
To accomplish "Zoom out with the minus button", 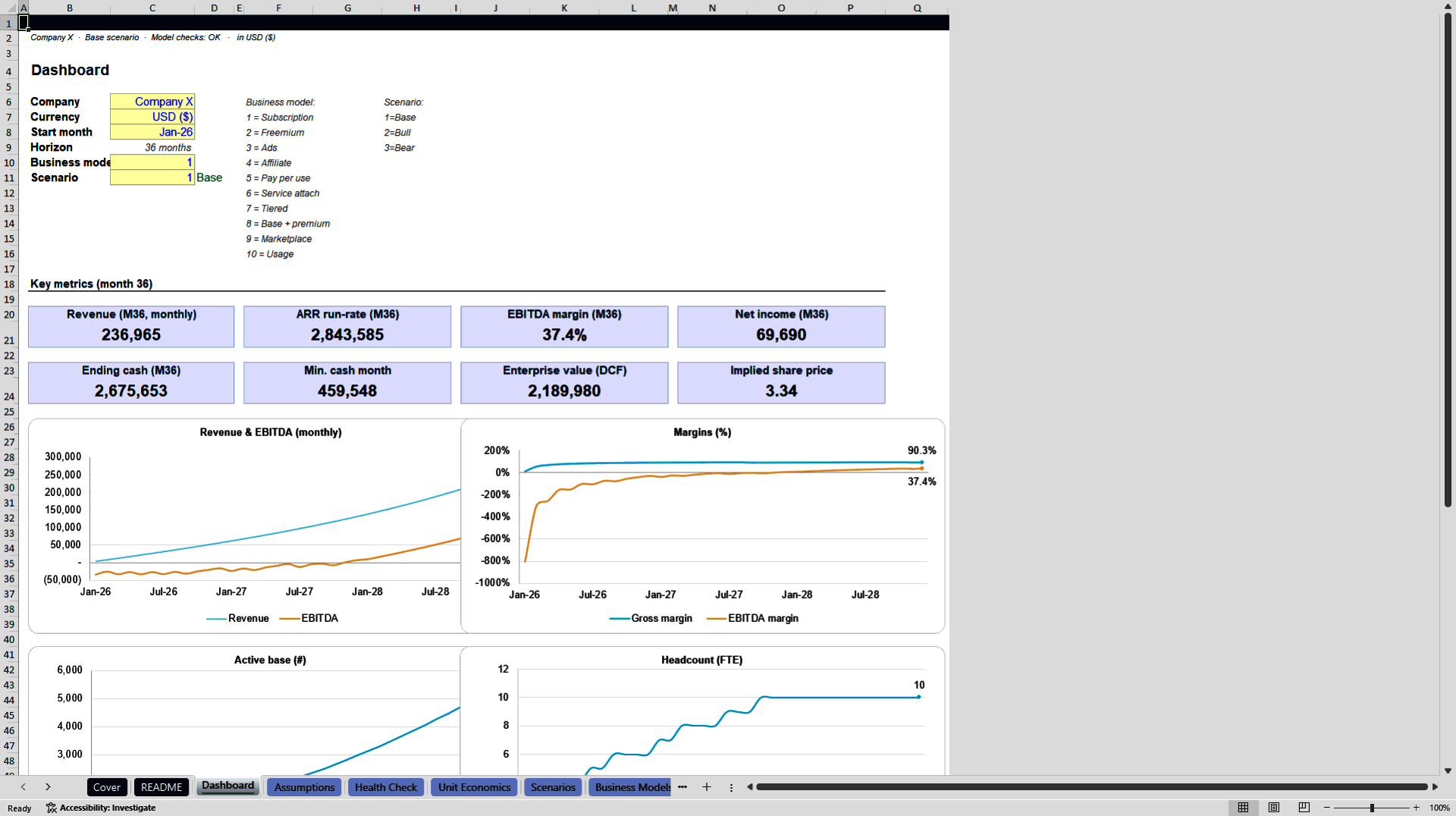I will pos(1327,808).
